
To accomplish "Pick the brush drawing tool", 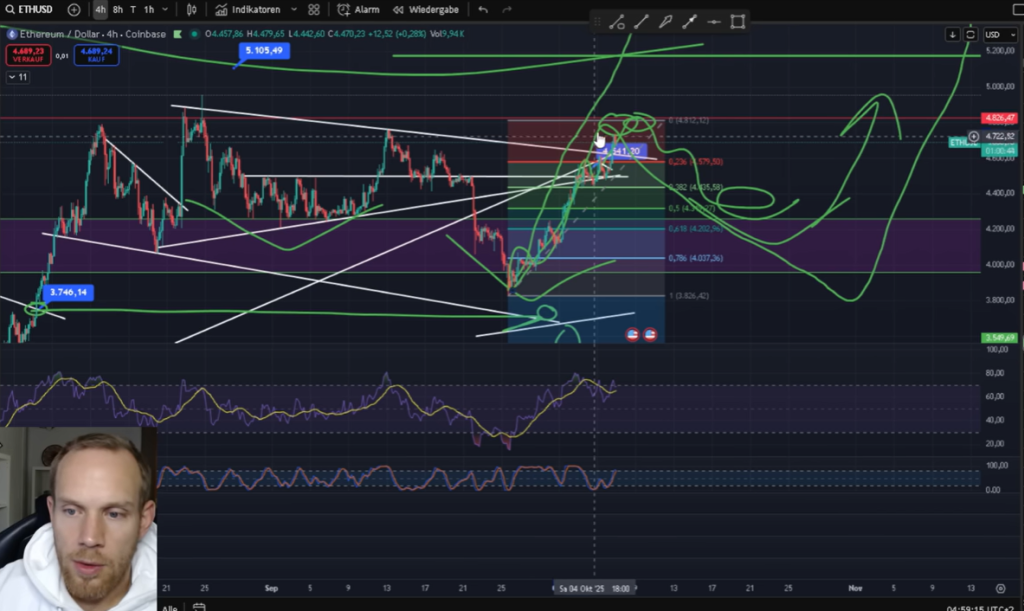I will point(665,21).
